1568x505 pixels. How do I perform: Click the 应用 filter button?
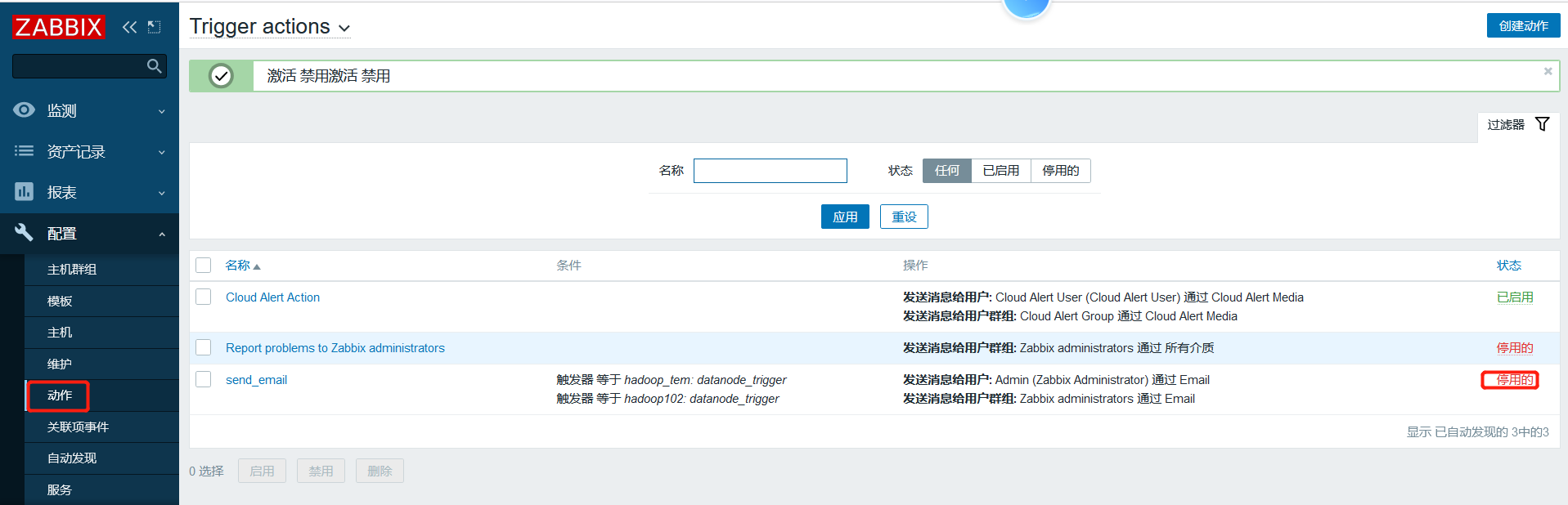tap(845, 217)
